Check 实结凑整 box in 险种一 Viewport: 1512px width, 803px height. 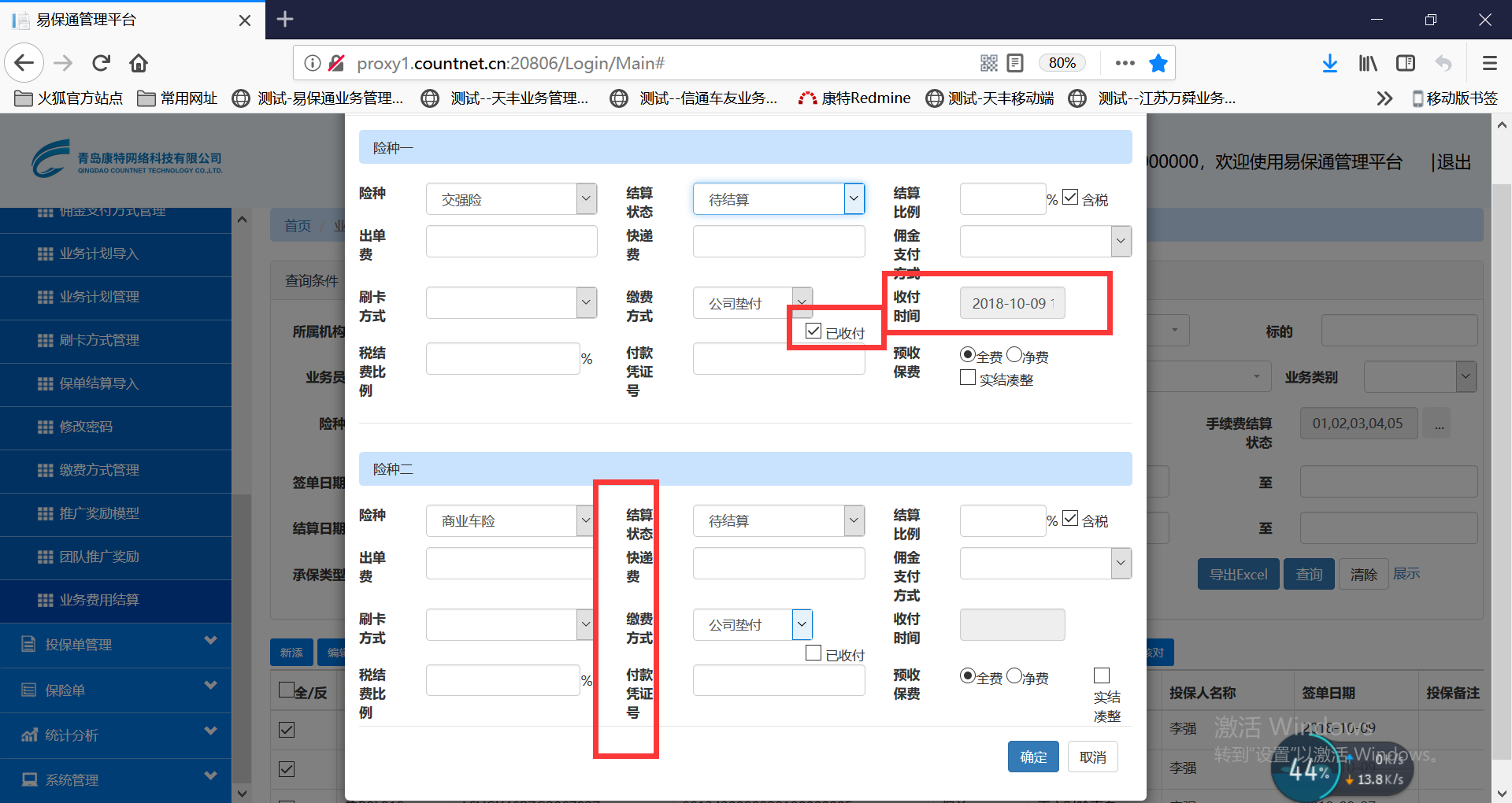968,378
